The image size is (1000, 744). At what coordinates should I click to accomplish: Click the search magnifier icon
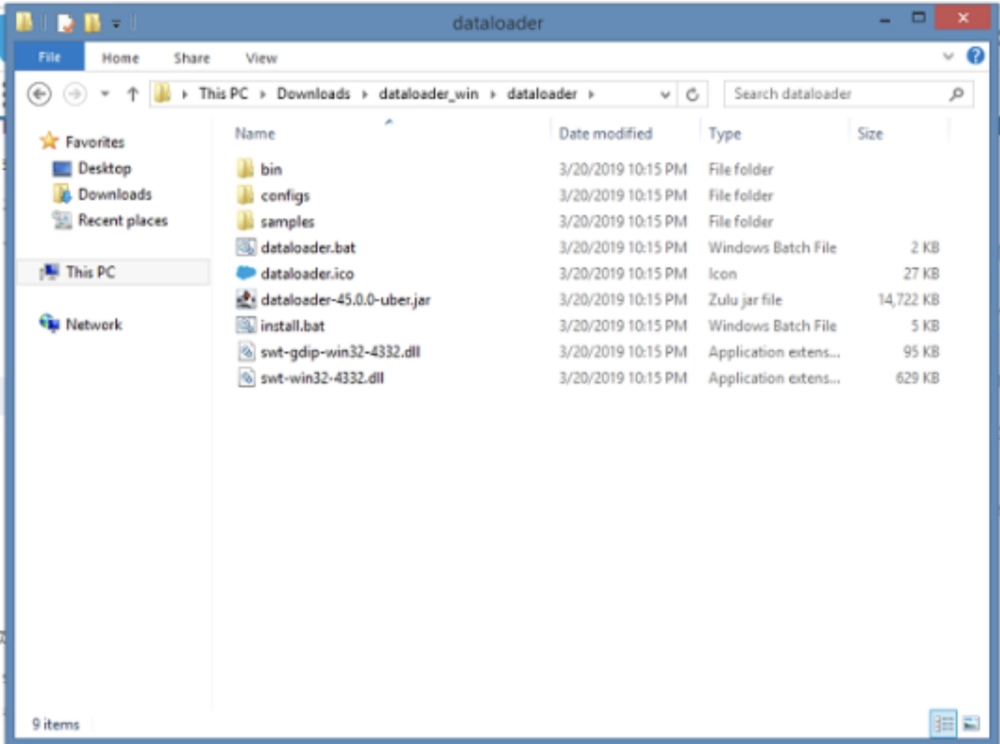pos(956,94)
